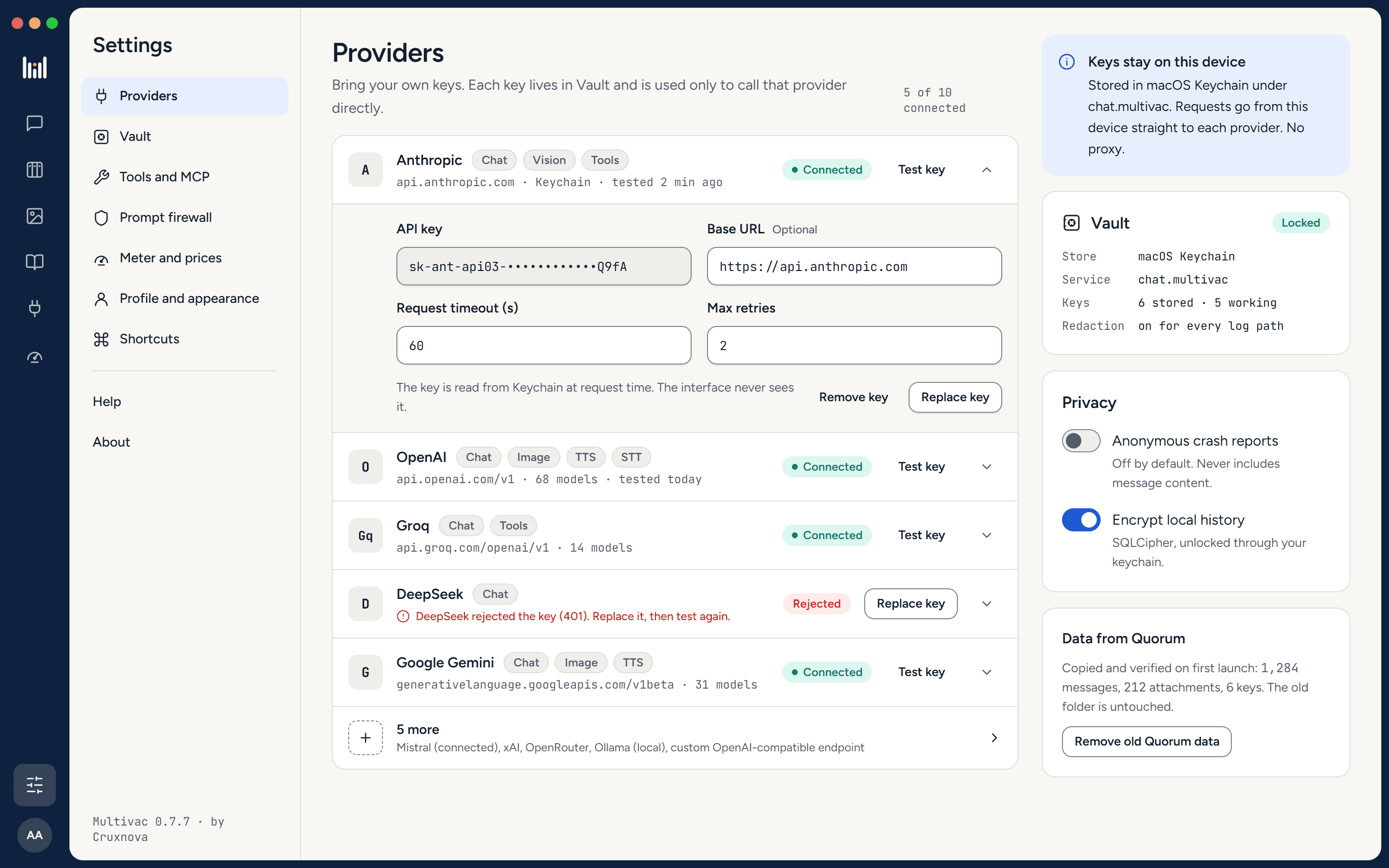Click the Multivac bars logo

coord(34,67)
